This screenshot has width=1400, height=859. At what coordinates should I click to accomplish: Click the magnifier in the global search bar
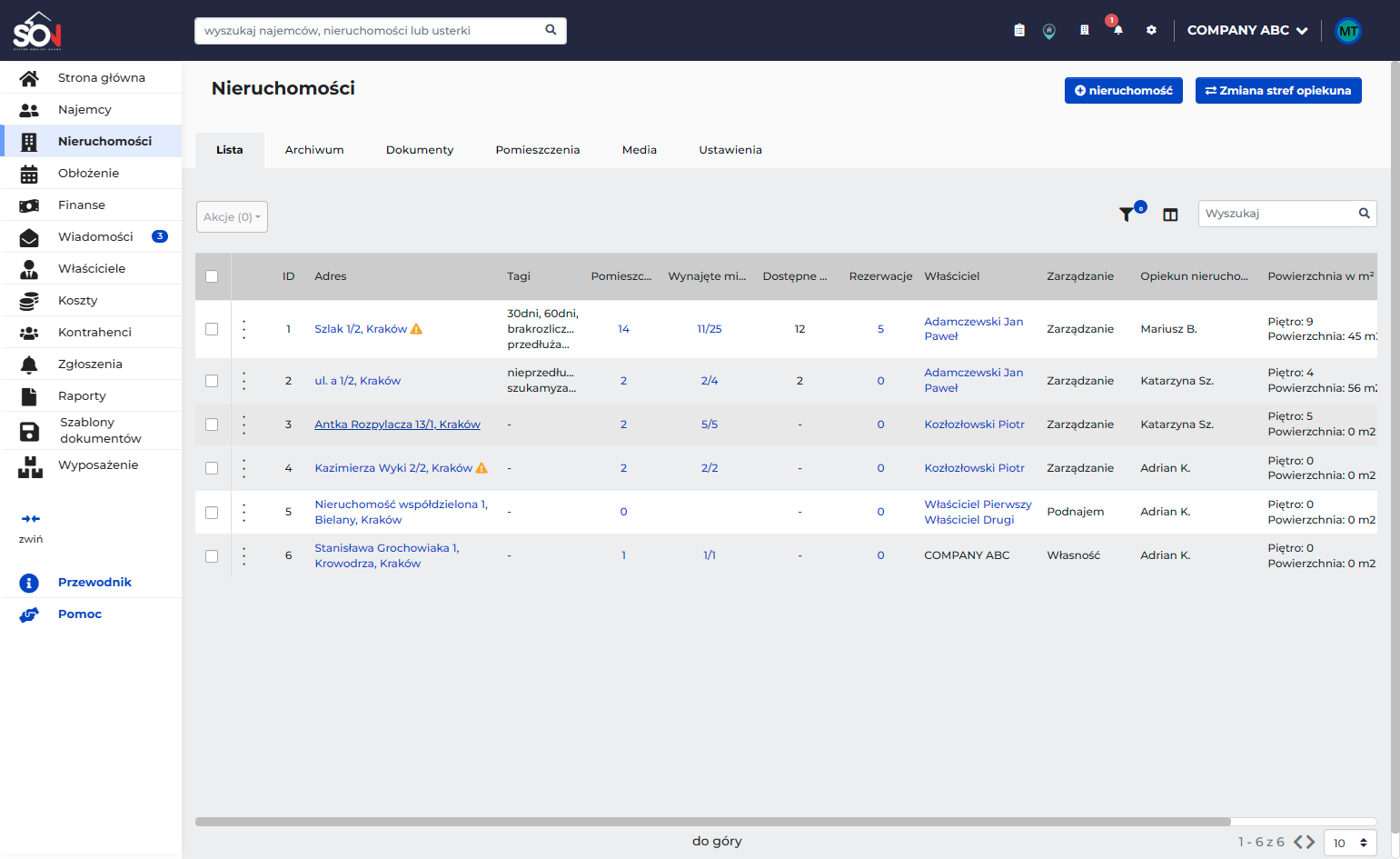(x=551, y=30)
